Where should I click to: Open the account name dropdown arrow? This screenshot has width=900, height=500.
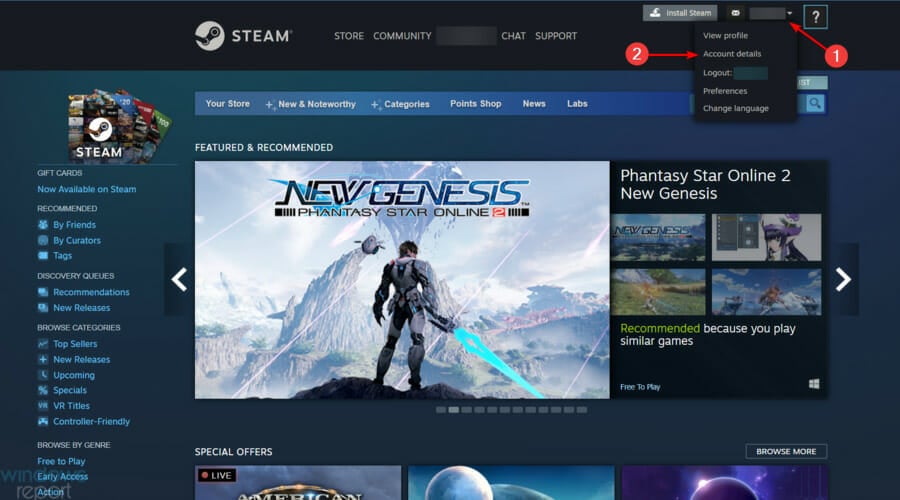tap(790, 13)
